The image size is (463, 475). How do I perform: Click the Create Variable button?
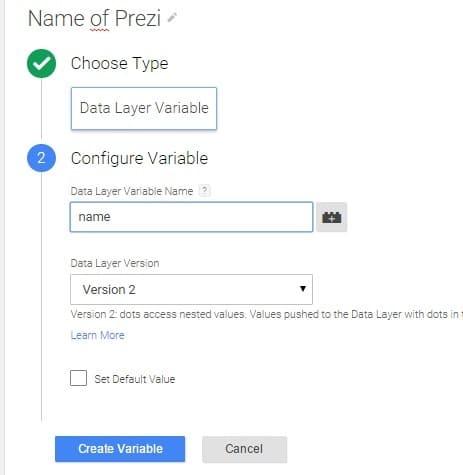point(120,449)
